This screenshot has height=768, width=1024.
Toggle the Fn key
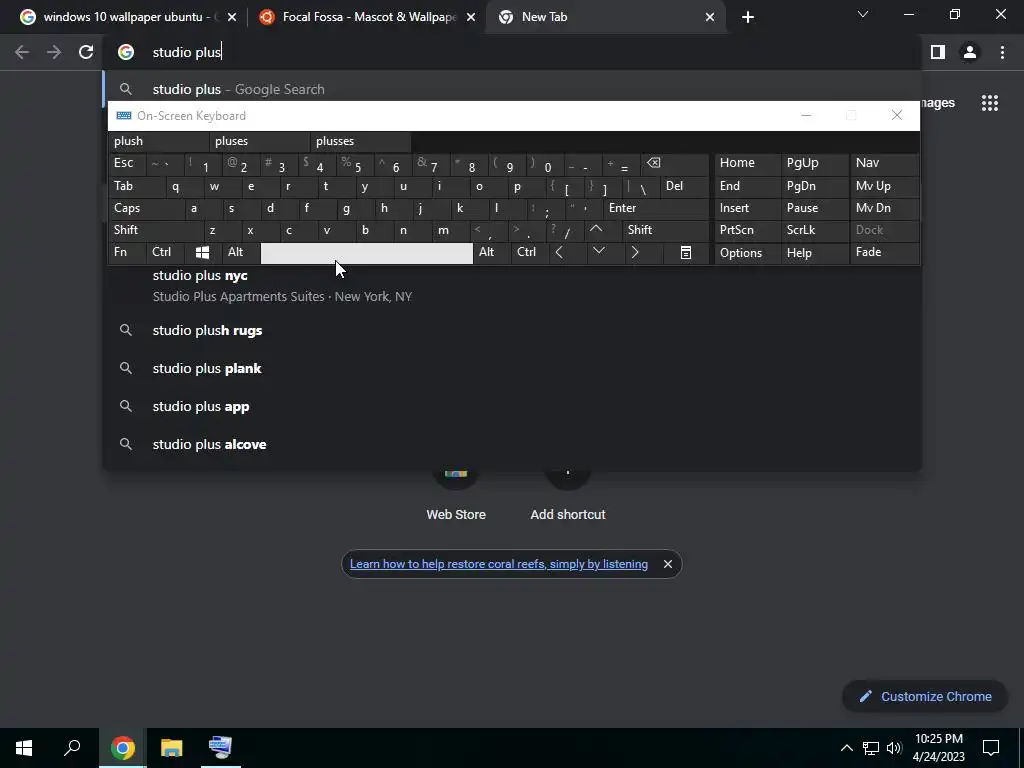click(127, 253)
